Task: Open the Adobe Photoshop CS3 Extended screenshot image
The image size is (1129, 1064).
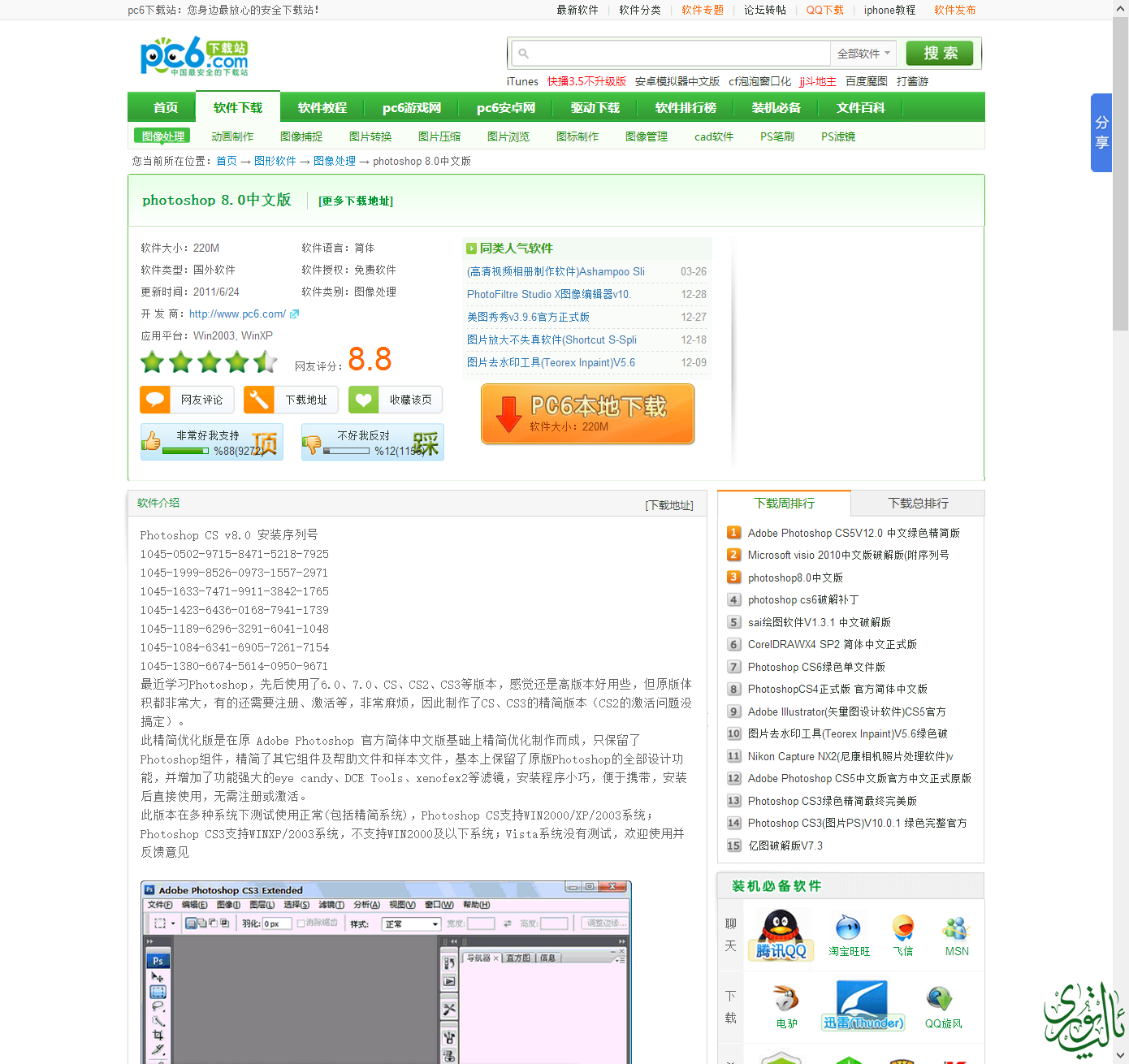Action: 386,972
